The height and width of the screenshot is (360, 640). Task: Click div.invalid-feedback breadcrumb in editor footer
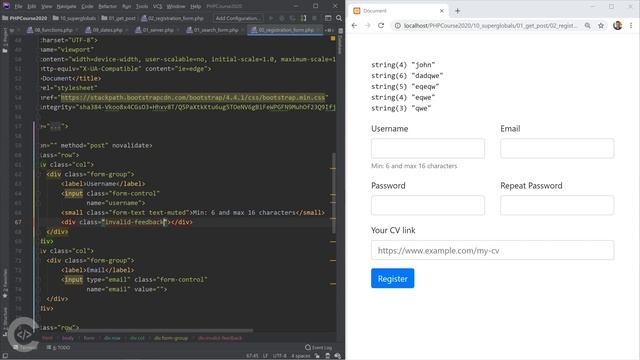coord(220,338)
